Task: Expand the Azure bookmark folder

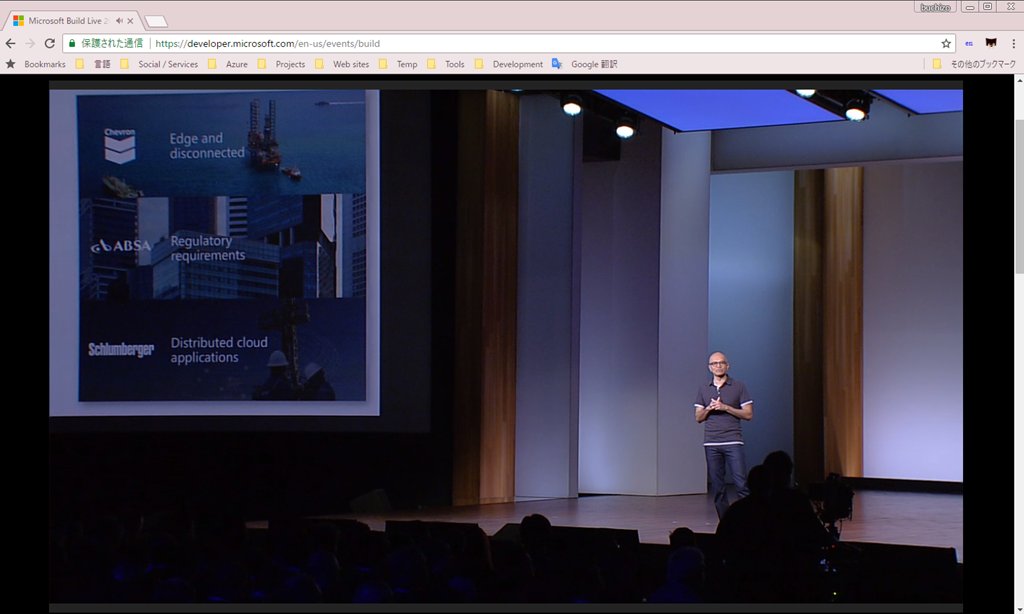Action: (228, 64)
